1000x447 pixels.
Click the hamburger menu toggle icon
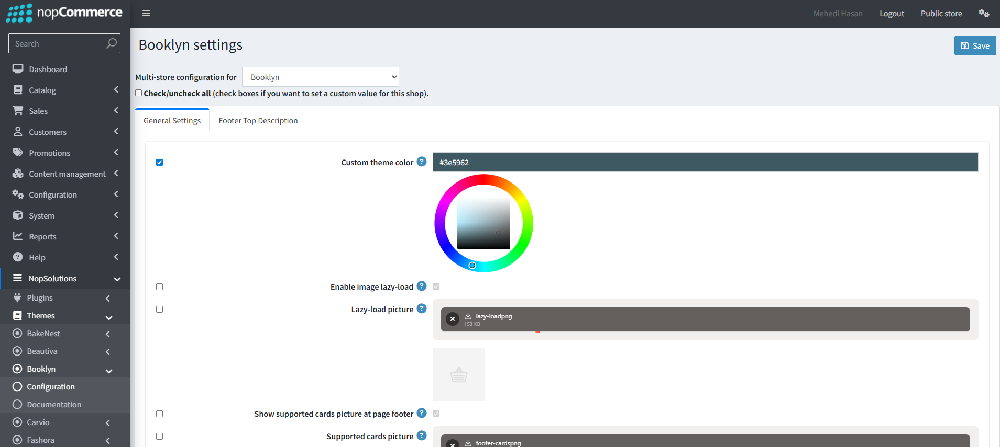[x=146, y=13]
